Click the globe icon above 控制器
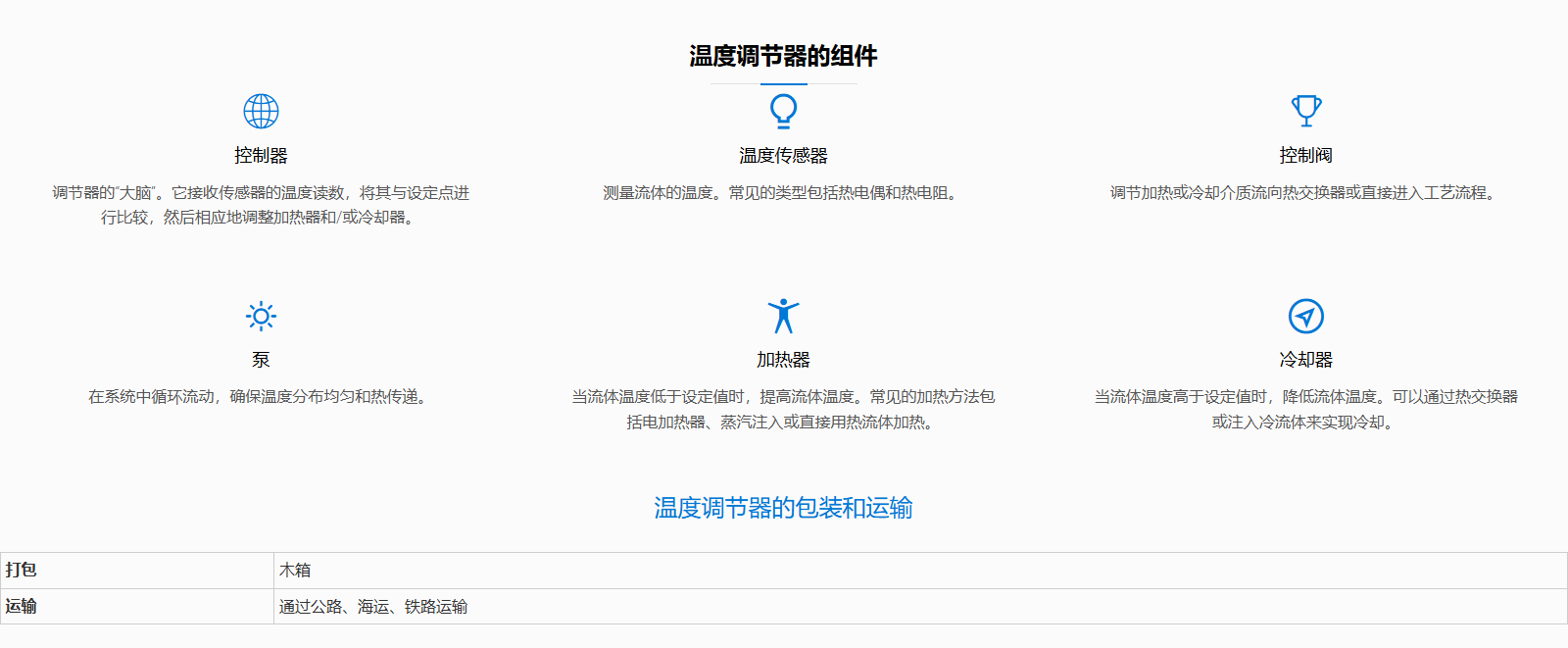1568x648 pixels. pos(261,112)
